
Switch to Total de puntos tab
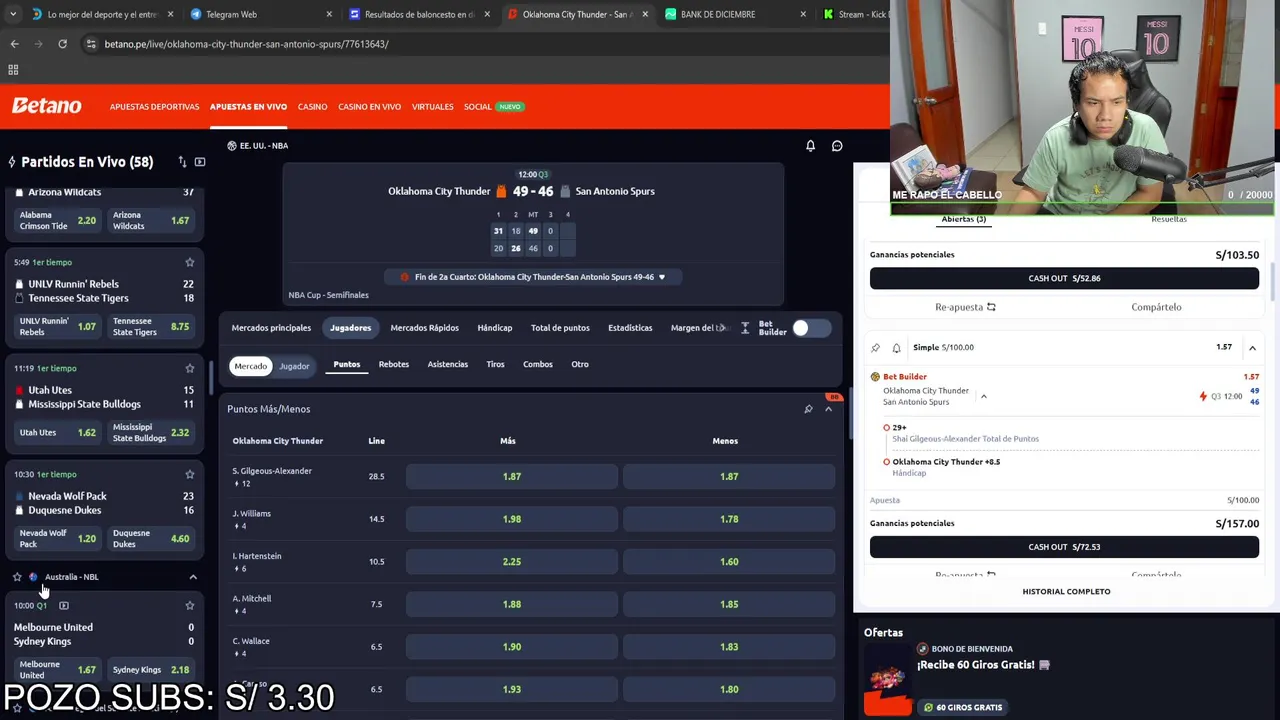(560, 328)
